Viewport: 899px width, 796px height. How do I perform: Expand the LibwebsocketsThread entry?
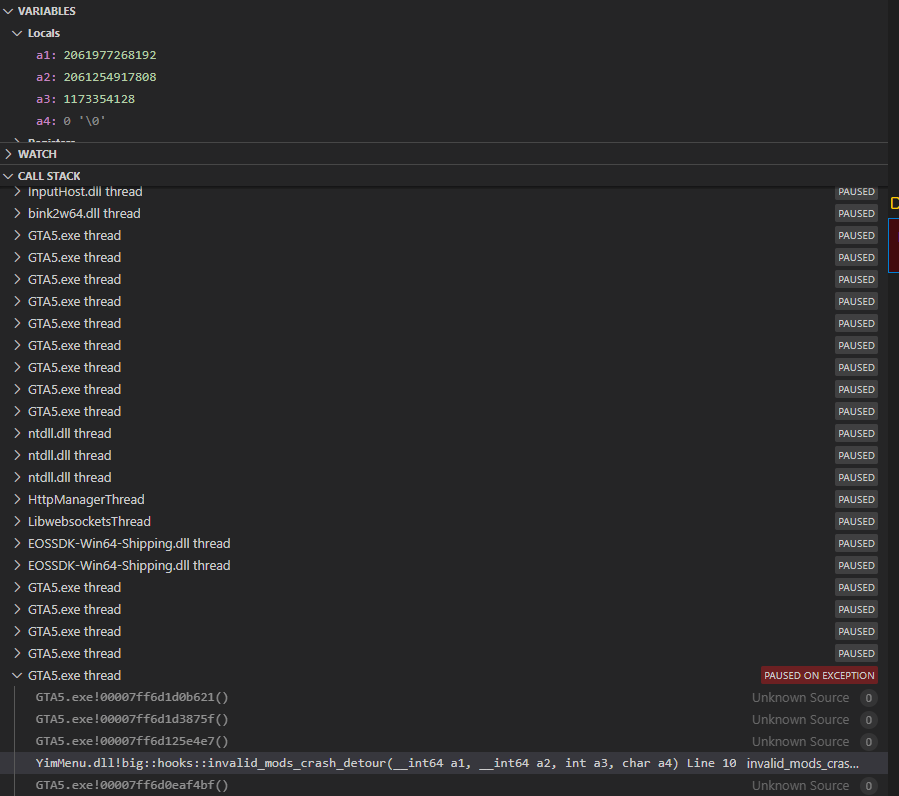[16, 521]
